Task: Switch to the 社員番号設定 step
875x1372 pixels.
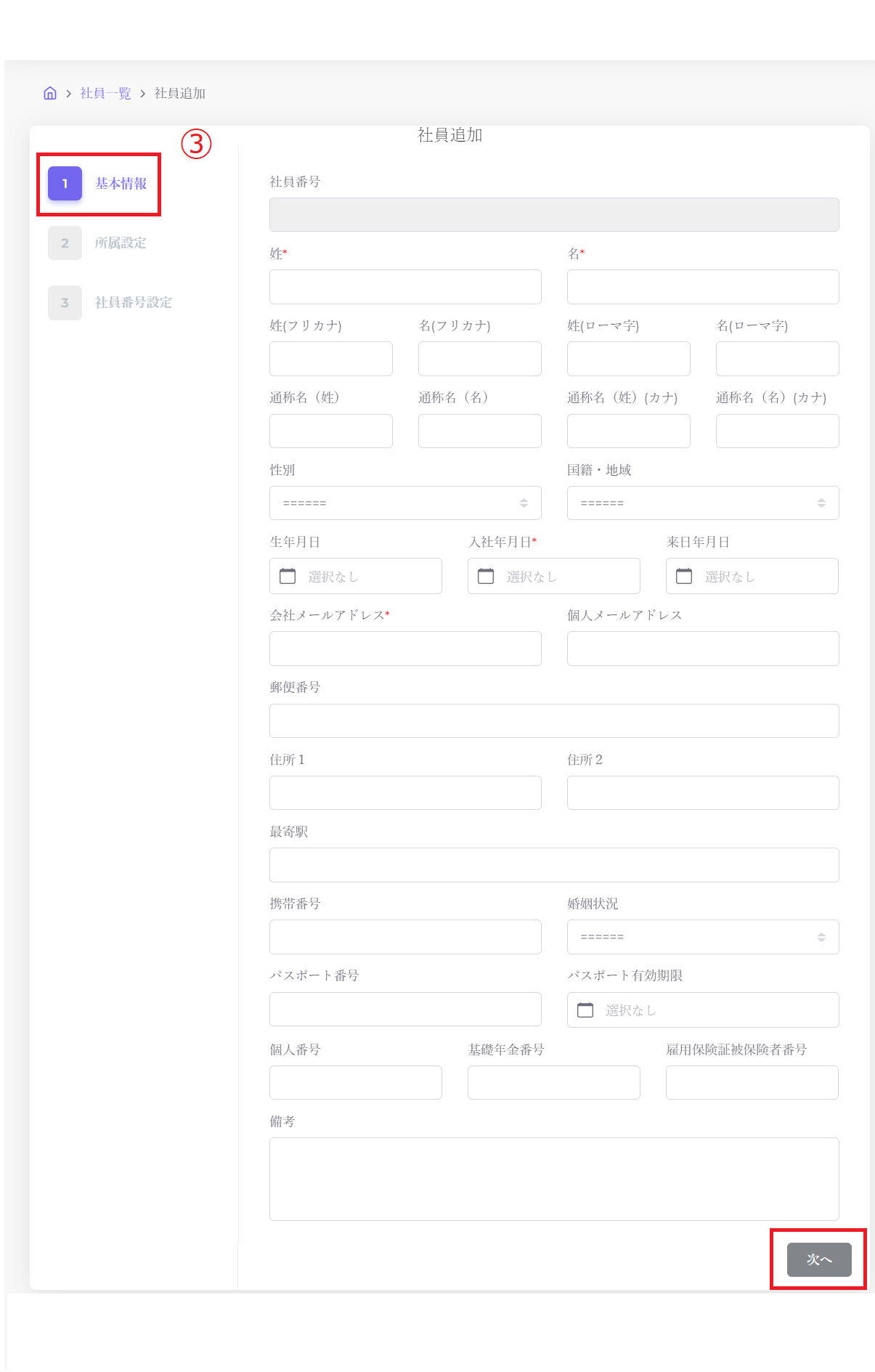Action: [134, 303]
